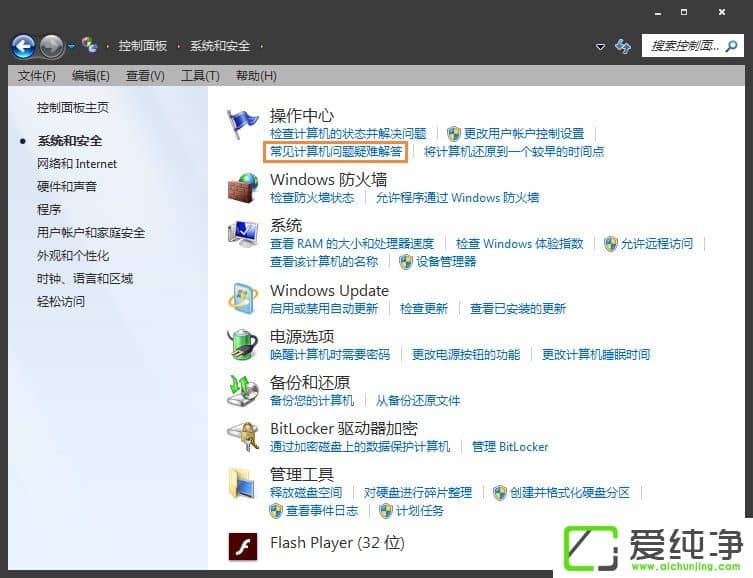Screen dimensions: 753x578
Task: Expand the arrow after 系统和安全 in the breadcrumb
Action: 262,46
